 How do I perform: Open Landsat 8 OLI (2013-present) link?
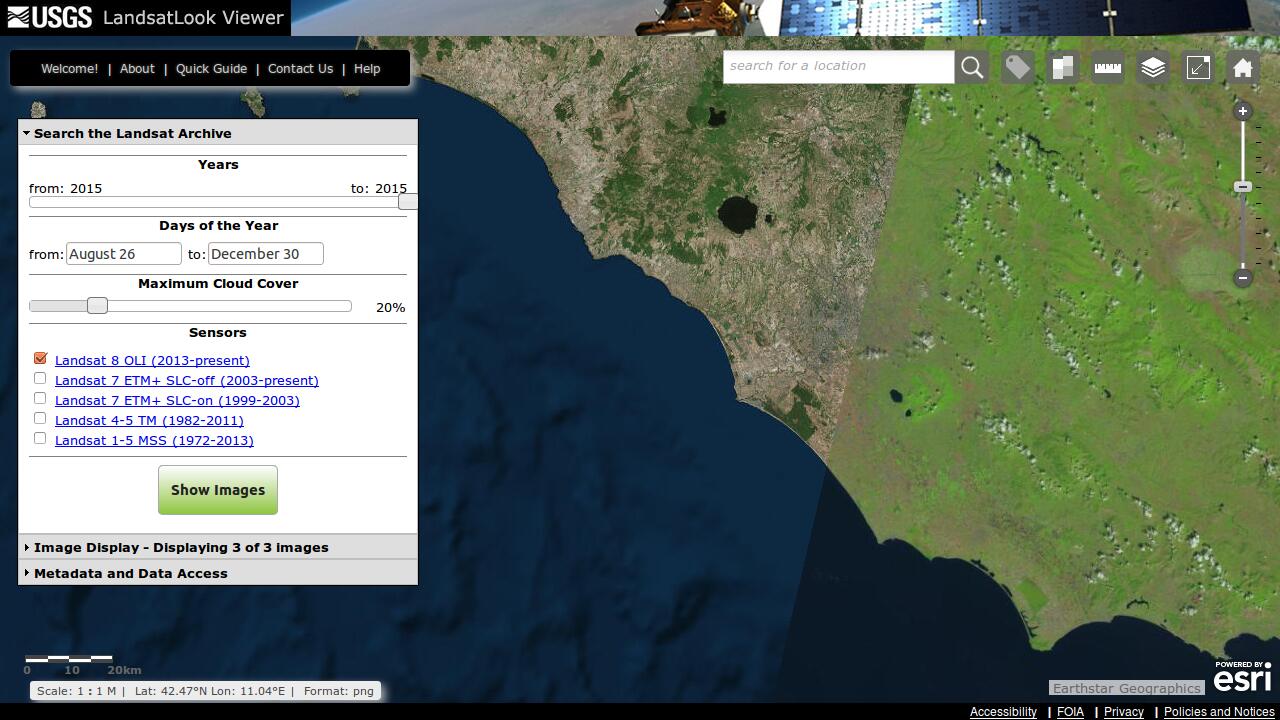(x=152, y=360)
